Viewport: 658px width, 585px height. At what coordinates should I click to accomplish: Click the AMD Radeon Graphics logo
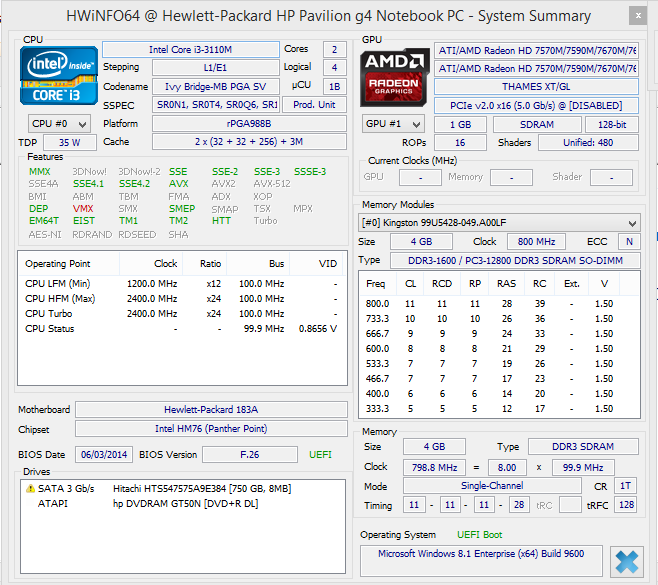pos(394,77)
